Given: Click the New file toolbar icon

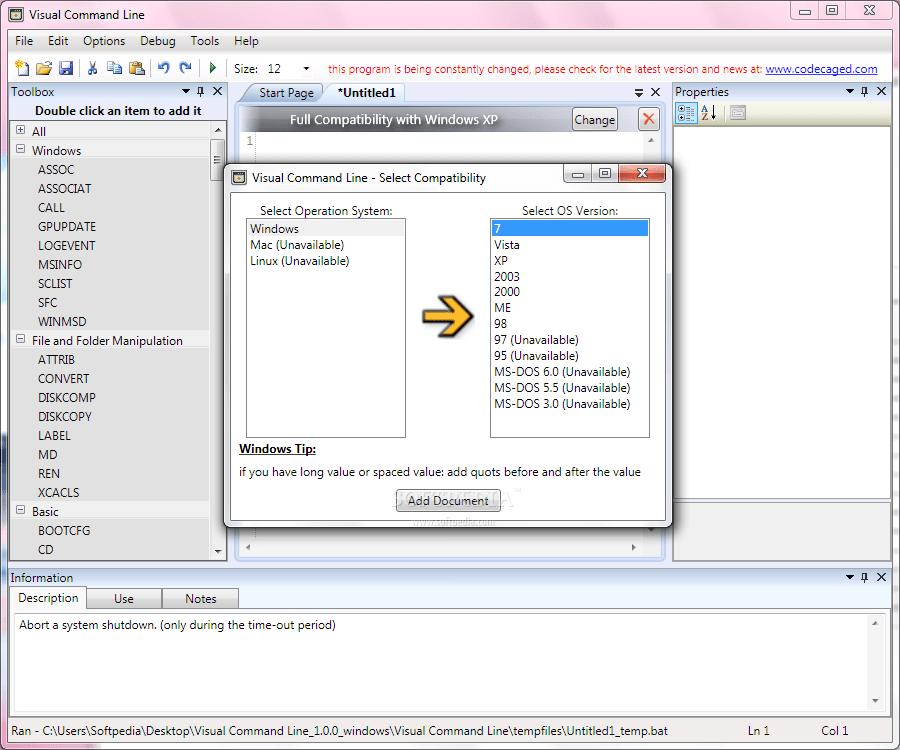Looking at the screenshot, I should 22,68.
